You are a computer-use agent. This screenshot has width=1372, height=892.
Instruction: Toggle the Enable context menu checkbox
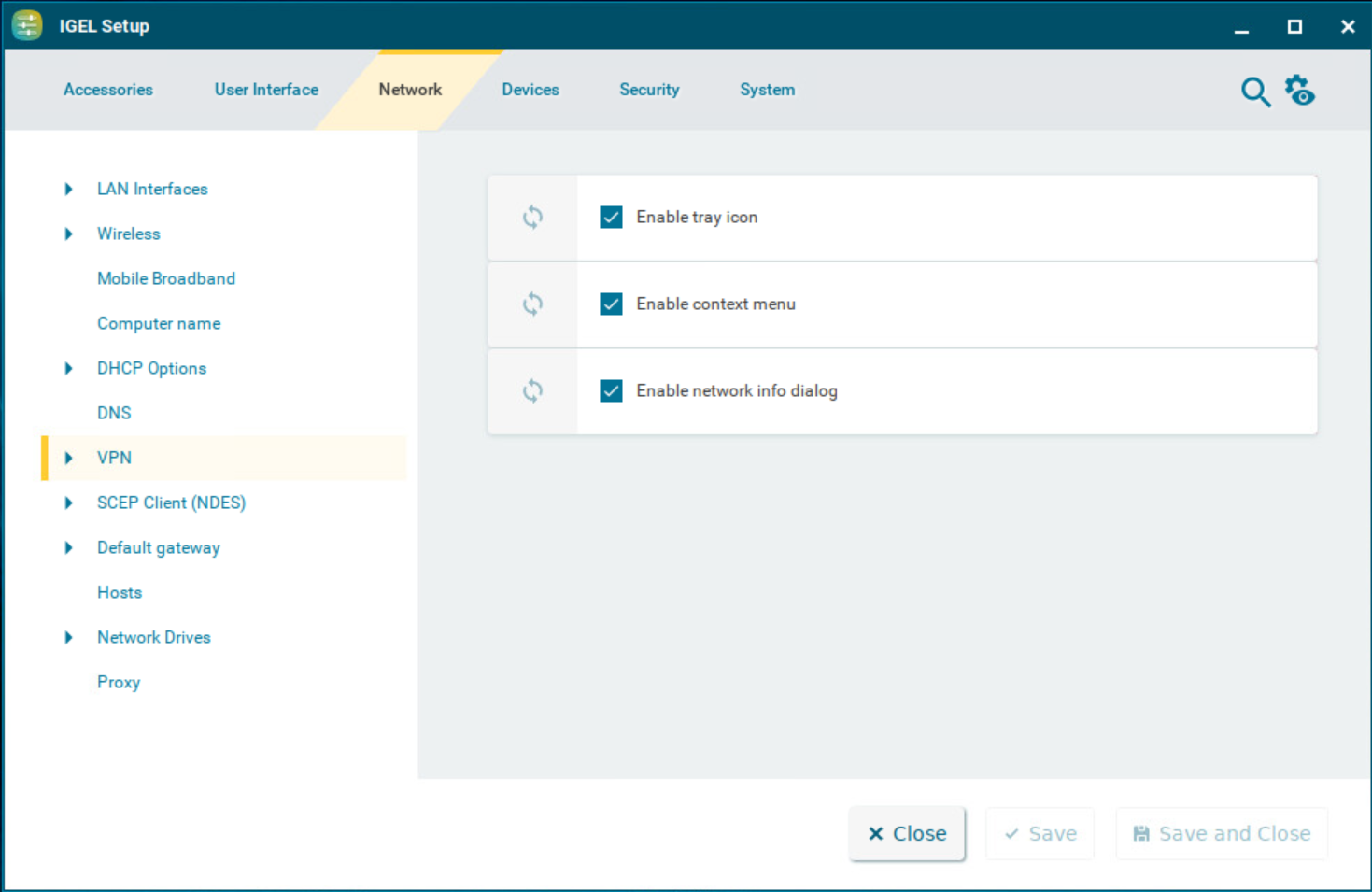pyautogui.click(x=611, y=304)
